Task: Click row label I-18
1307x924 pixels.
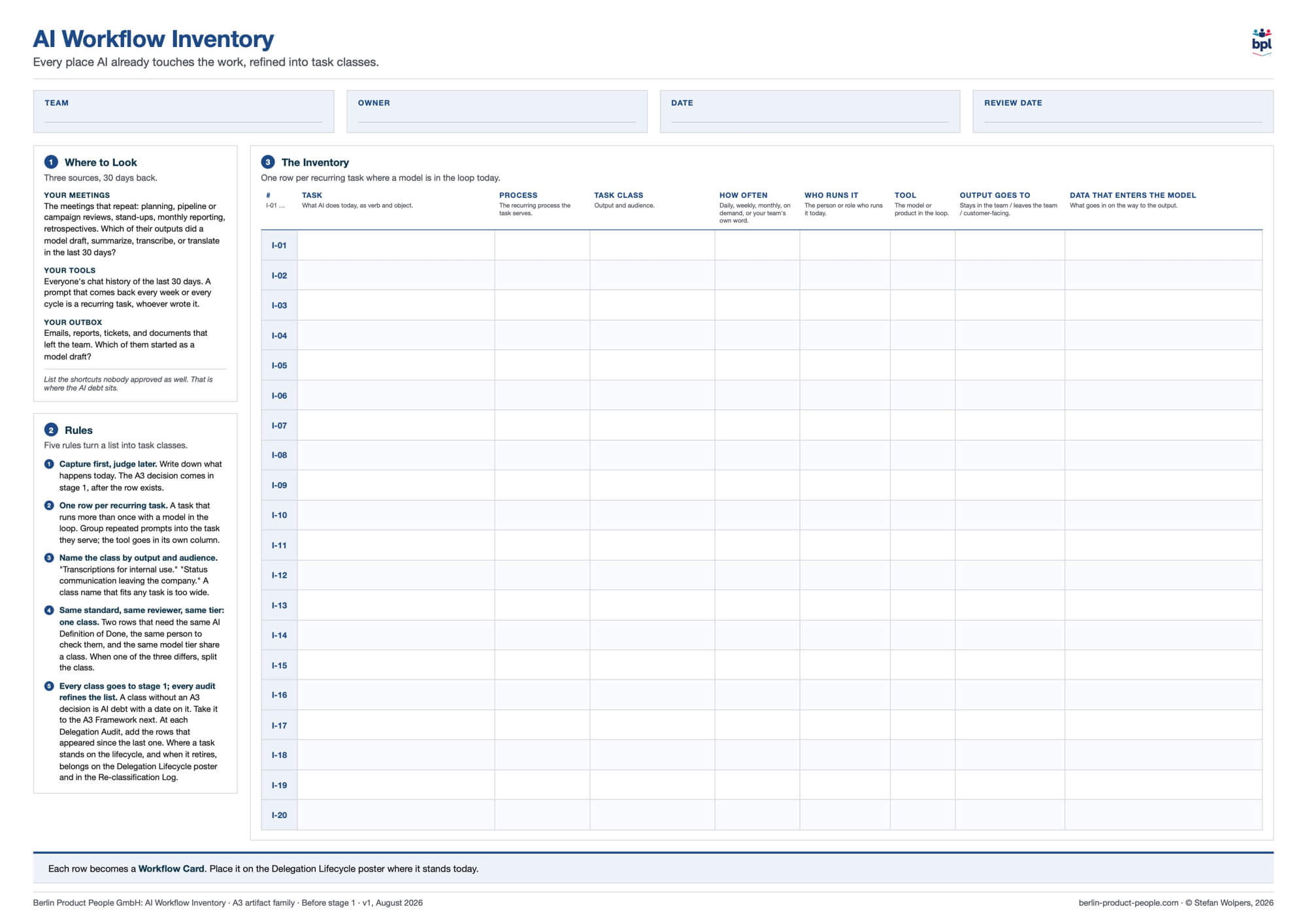Action: point(279,755)
